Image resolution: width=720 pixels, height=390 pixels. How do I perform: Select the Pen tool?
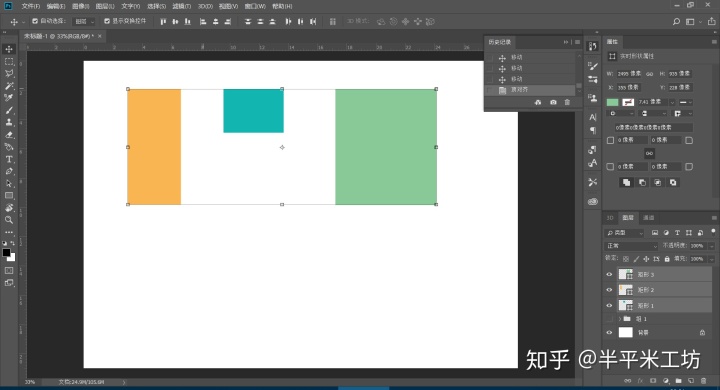(x=9, y=171)
